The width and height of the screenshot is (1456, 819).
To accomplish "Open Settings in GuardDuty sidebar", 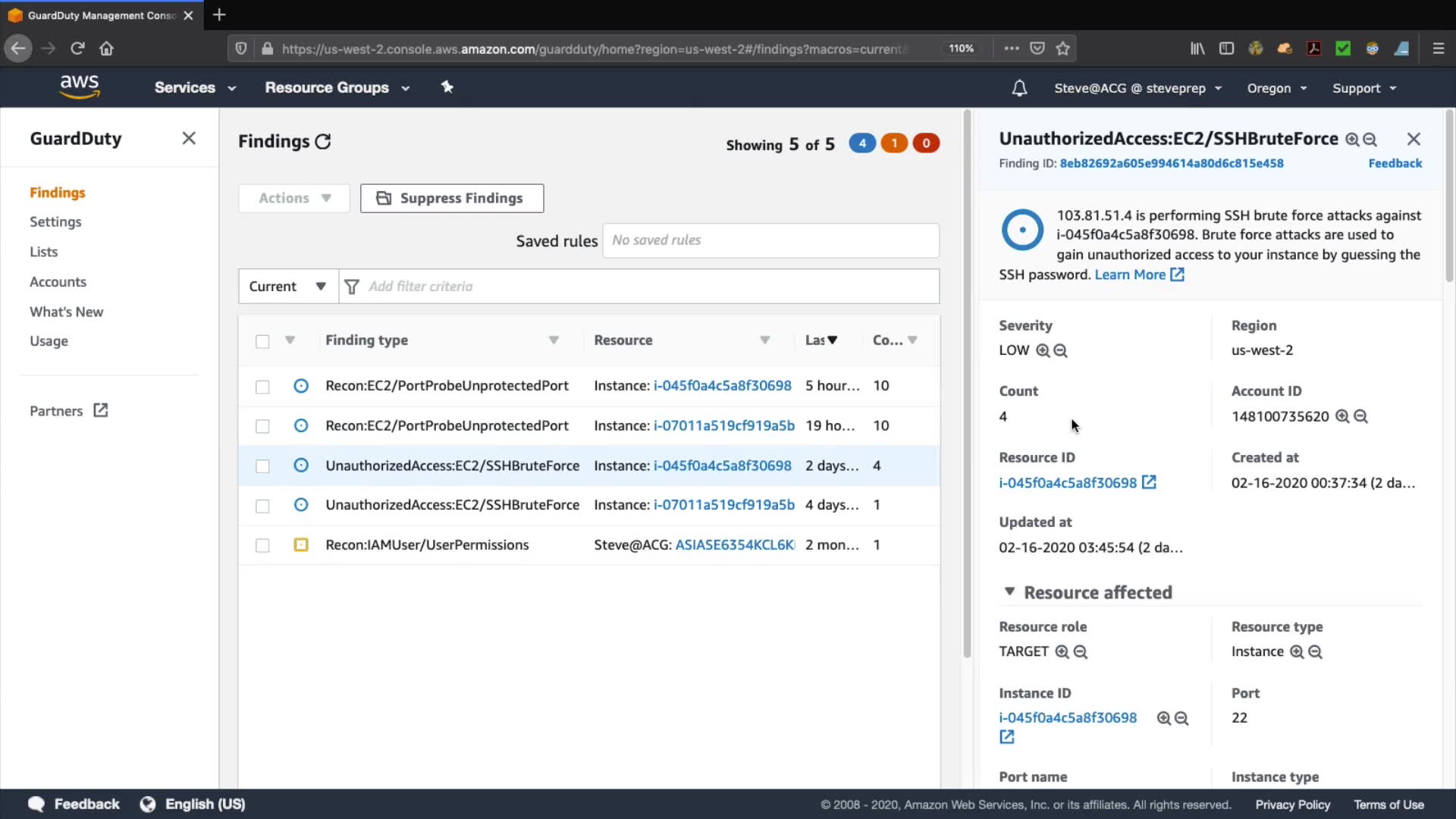I will [55, 221].
